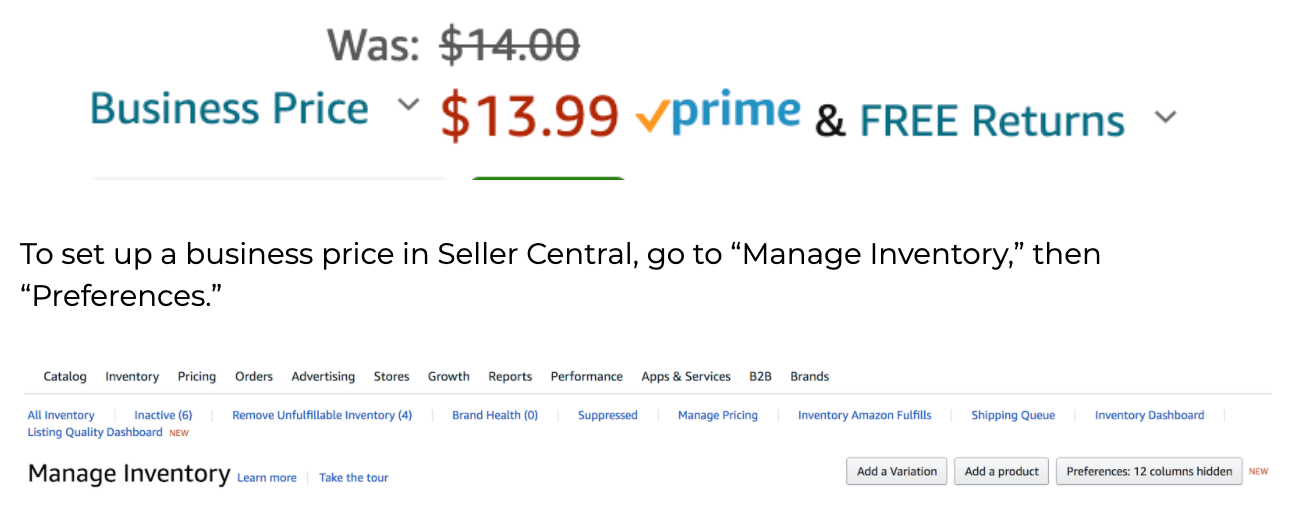
Task: Click the Take the tour link
Action: coord(354,478)
